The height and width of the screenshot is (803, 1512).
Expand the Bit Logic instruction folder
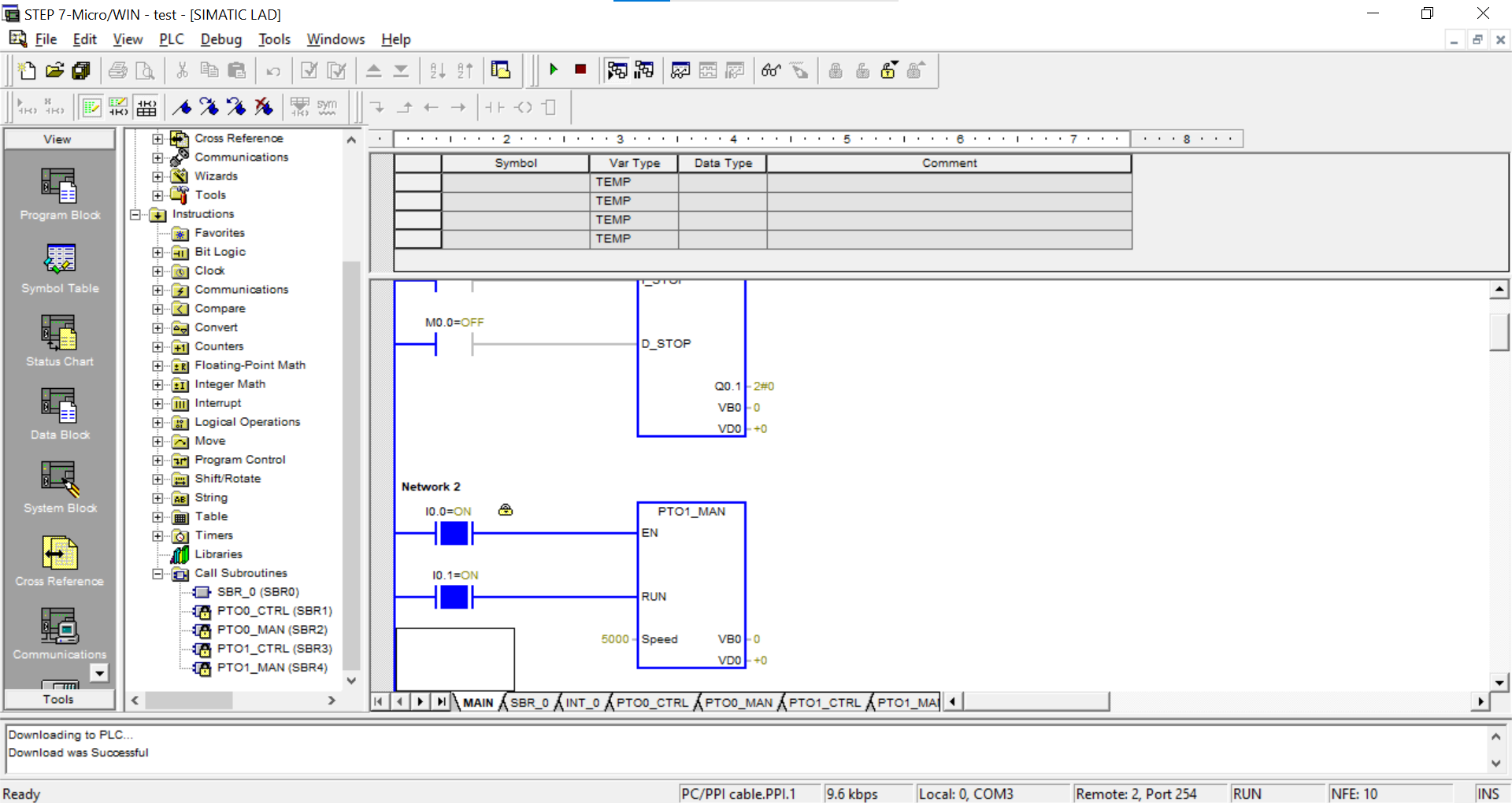[157, 252]
